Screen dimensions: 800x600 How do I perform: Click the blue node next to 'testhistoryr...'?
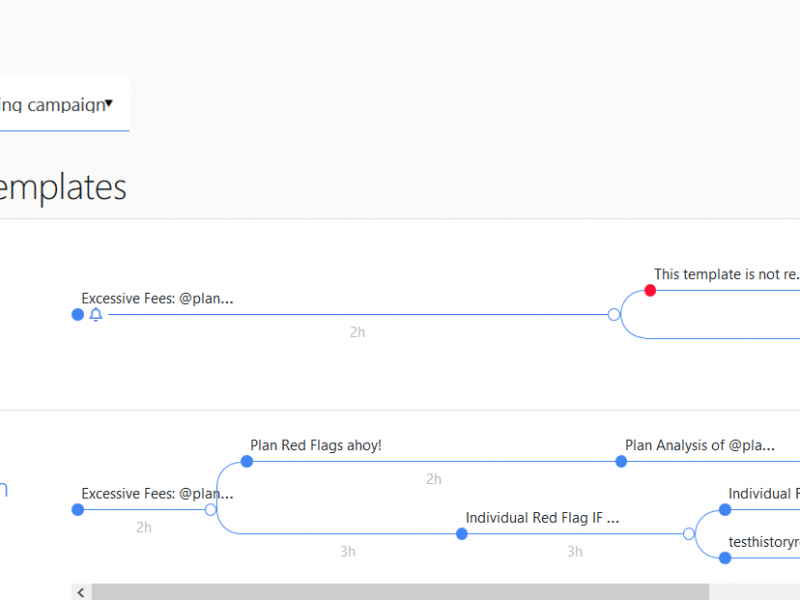(725, 558)
